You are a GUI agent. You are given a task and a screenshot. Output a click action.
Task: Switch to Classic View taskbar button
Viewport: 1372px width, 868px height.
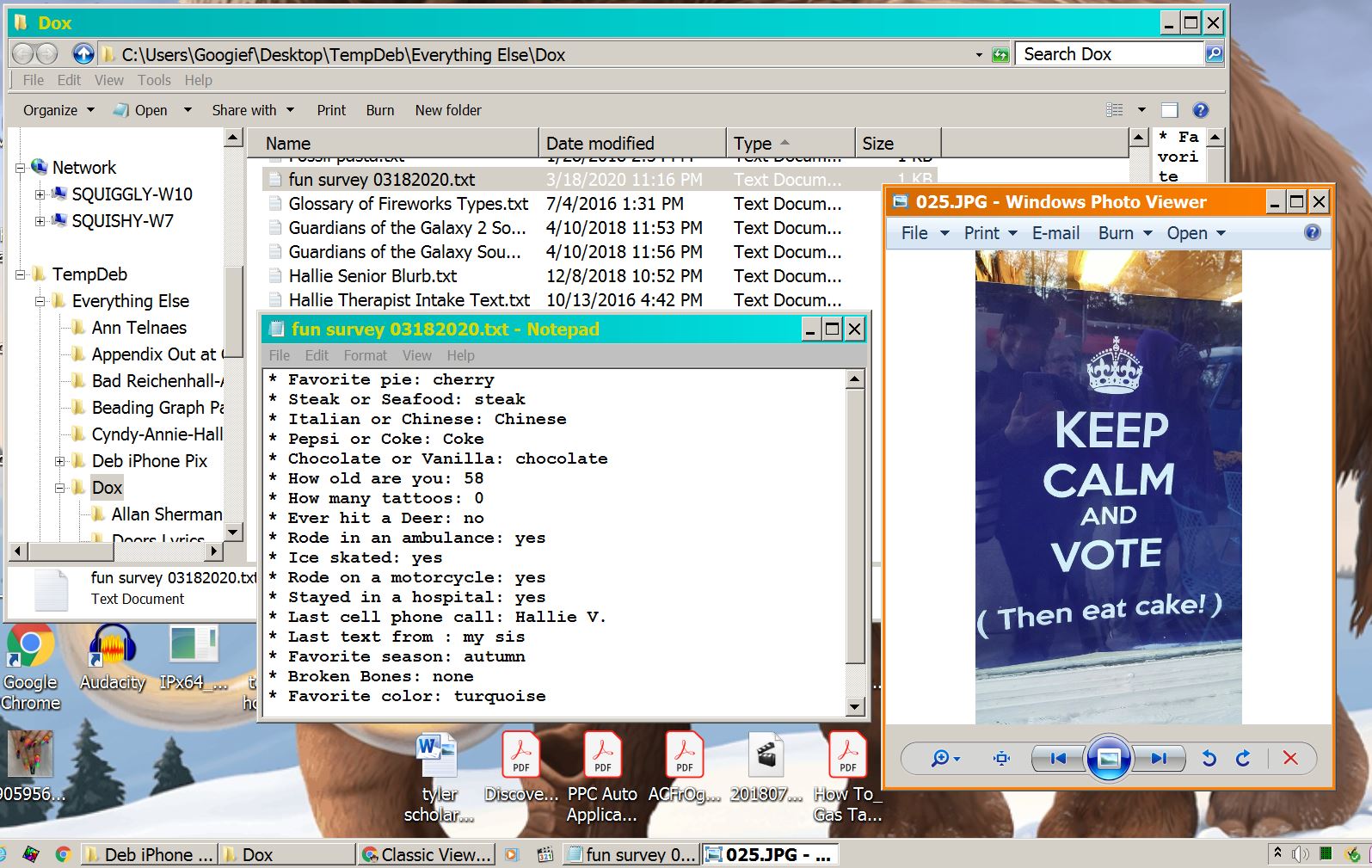pos(428,854)
